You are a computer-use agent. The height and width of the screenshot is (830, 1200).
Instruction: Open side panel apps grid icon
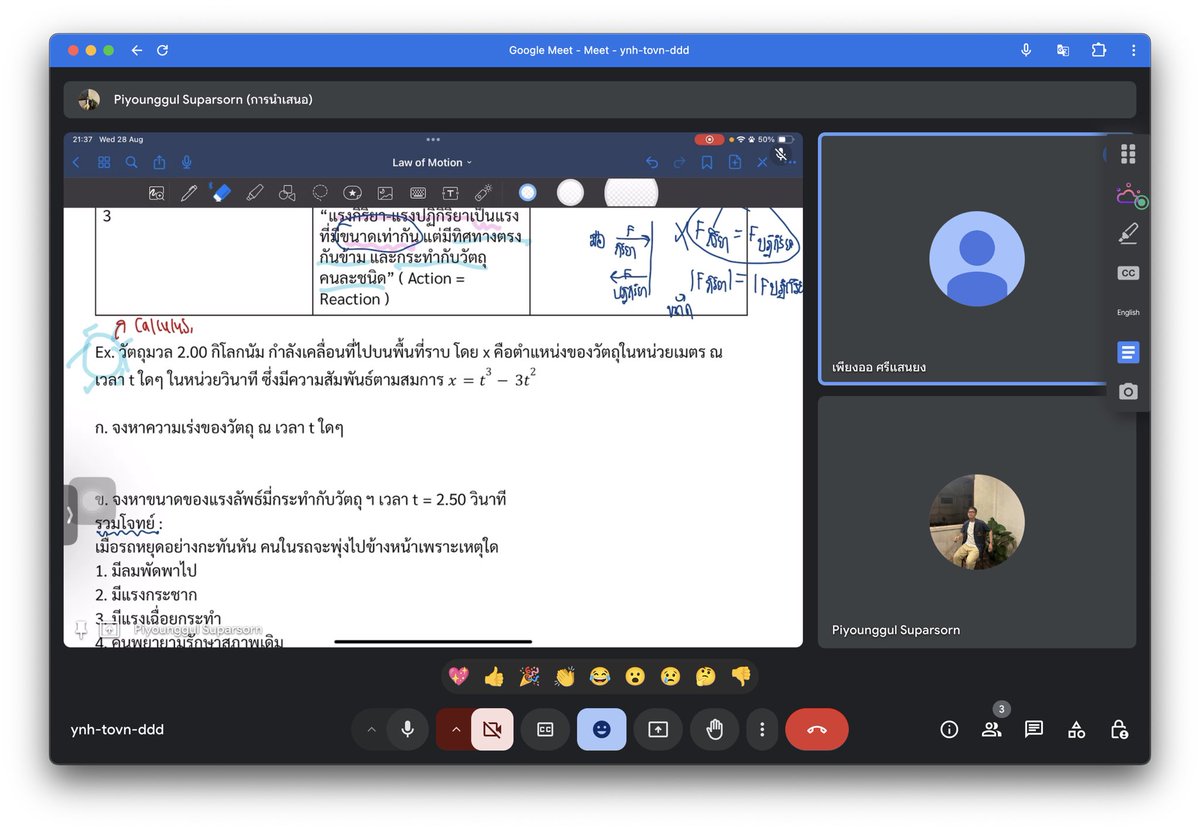pos(1128,154)
